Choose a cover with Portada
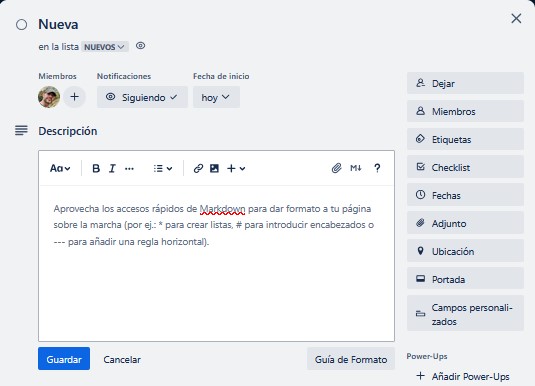This screenshot has width=535, height=386. click(465, 279)
